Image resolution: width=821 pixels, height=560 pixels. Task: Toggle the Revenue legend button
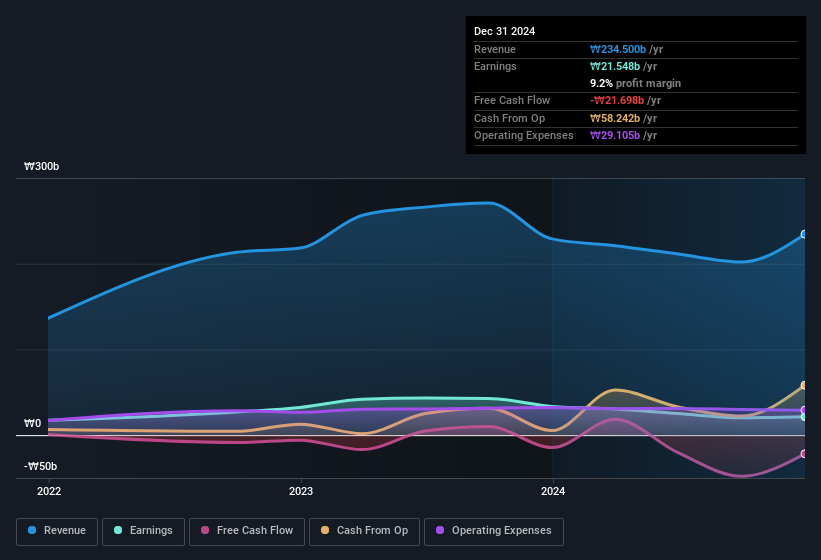click(57, 531)
